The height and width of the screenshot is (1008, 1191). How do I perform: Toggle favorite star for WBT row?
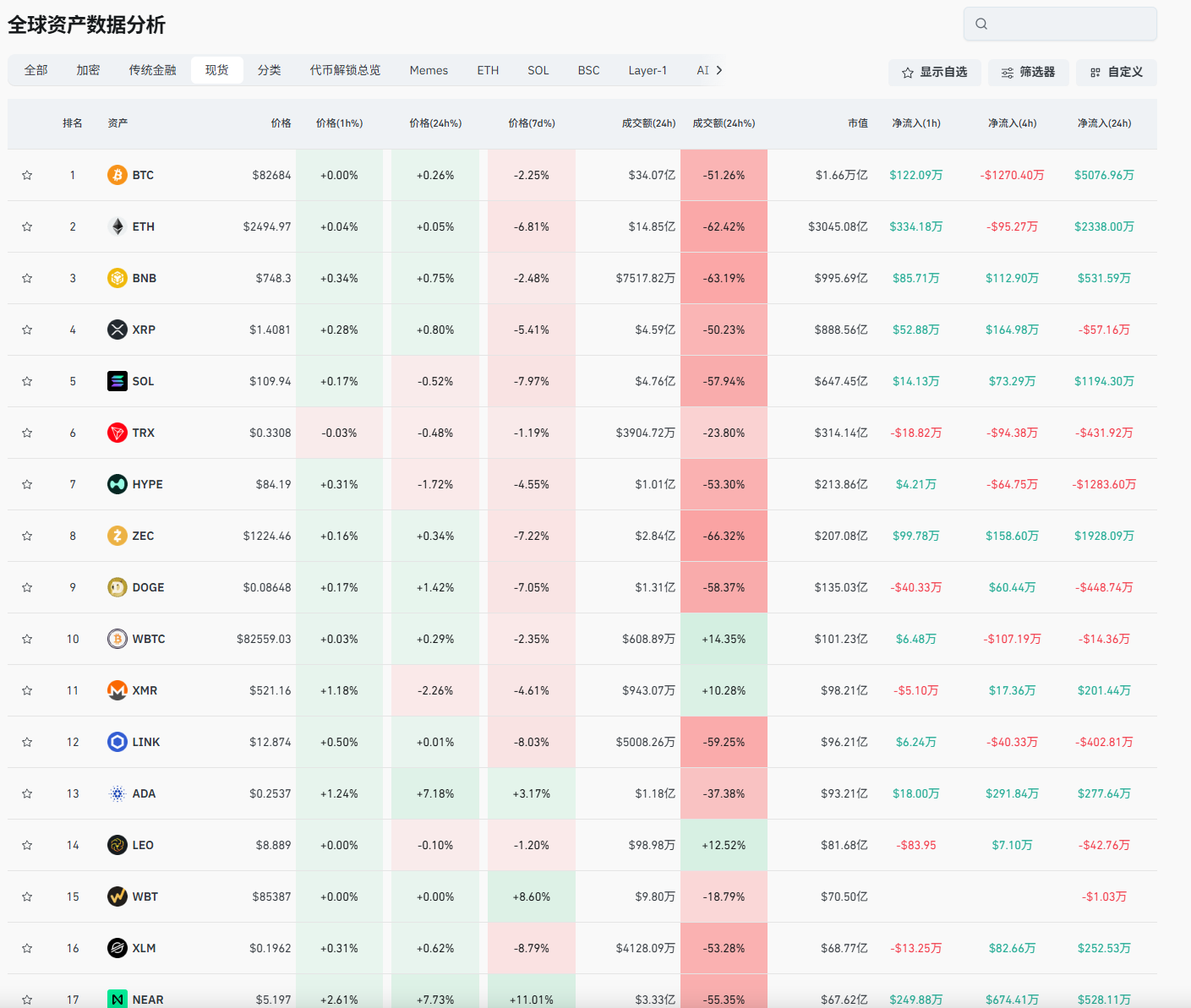[x=27, y=896]
